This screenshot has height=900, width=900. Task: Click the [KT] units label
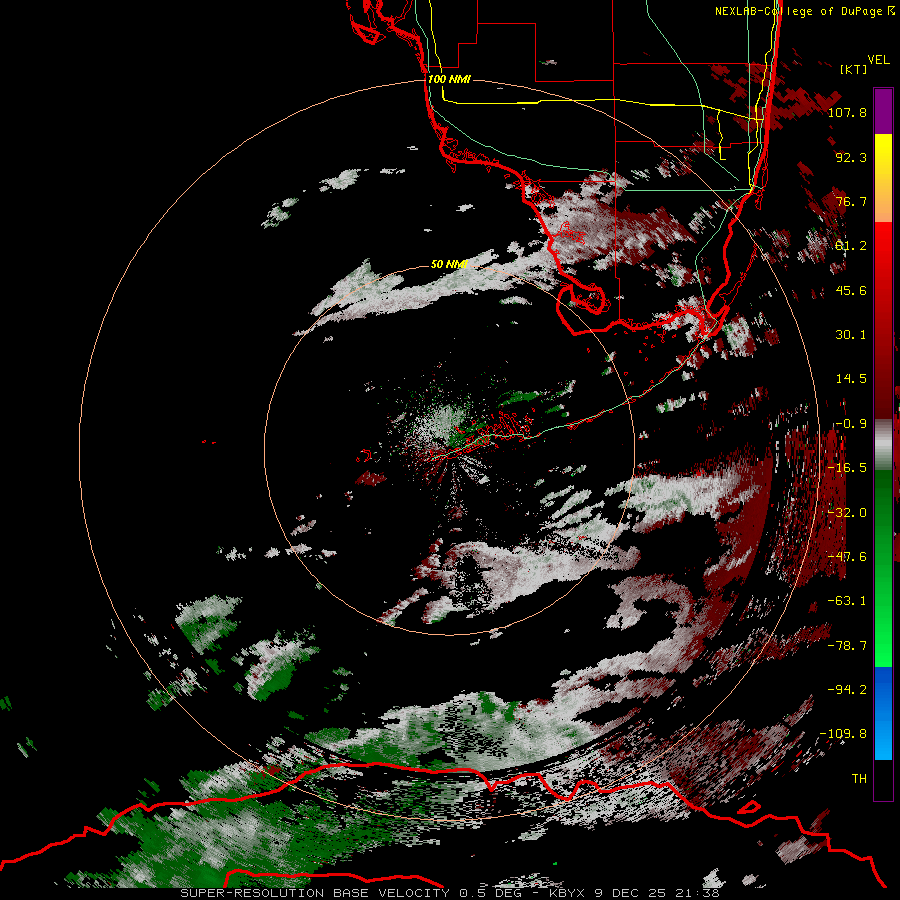pos(854,69)
